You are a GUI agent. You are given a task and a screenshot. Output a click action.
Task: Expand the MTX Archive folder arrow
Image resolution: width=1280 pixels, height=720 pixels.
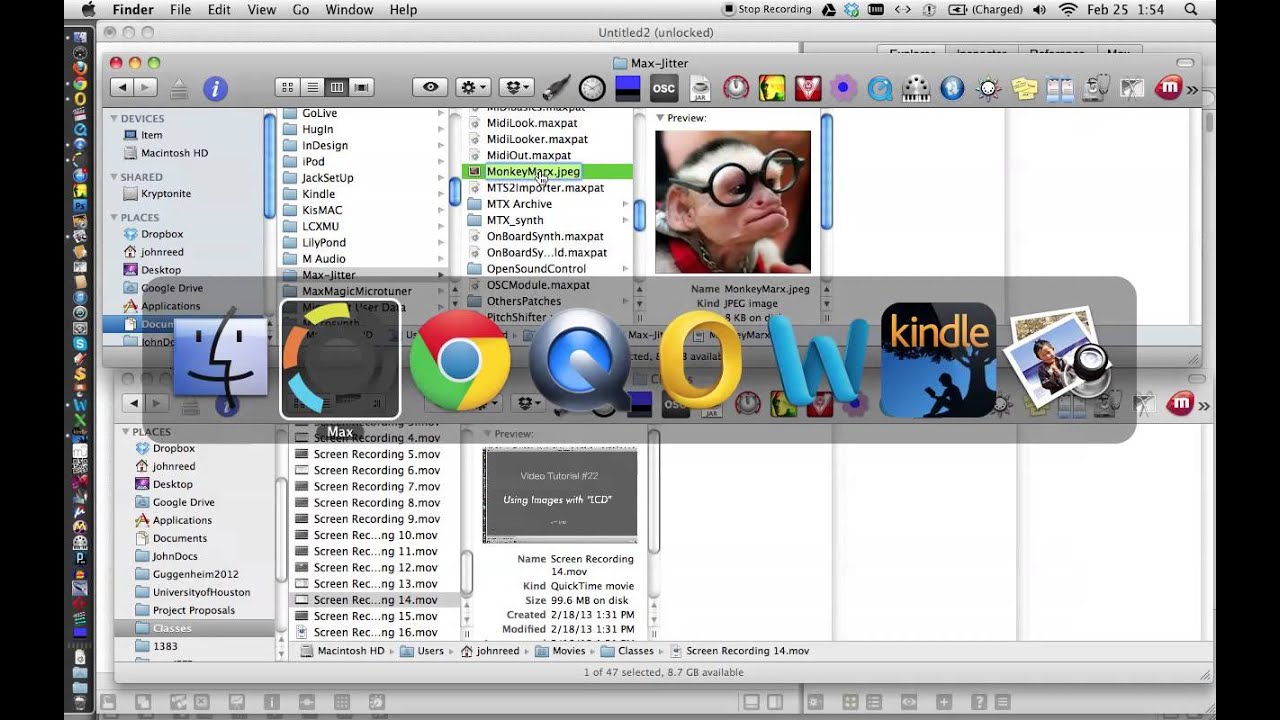coord(625,204)
